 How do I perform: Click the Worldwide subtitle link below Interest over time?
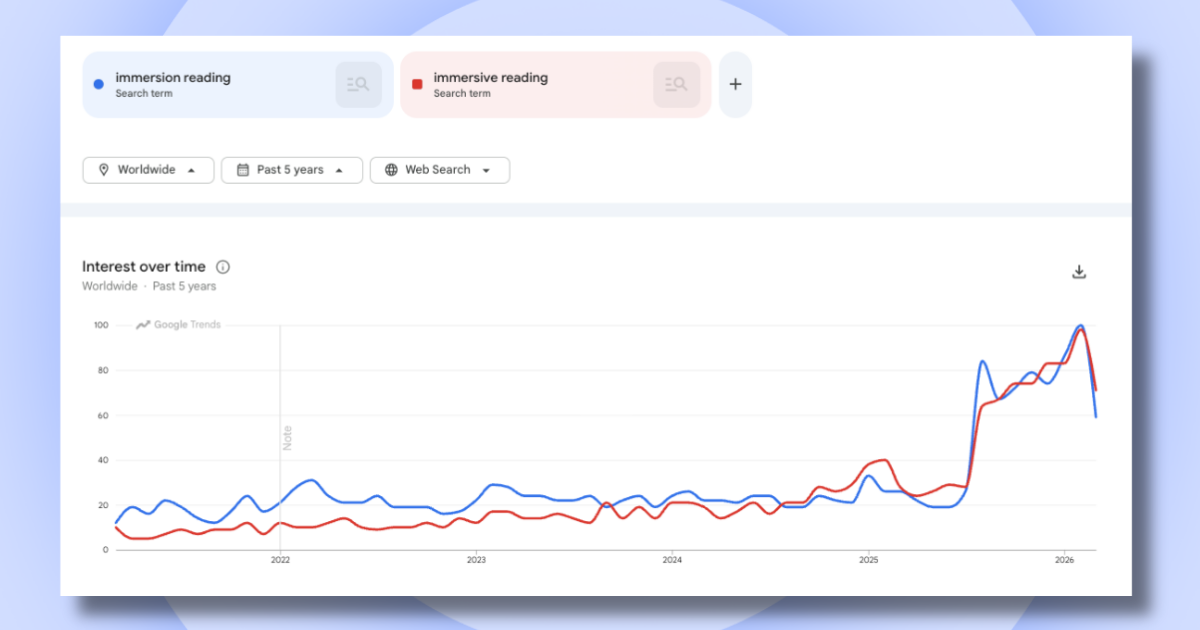[110, 286]
